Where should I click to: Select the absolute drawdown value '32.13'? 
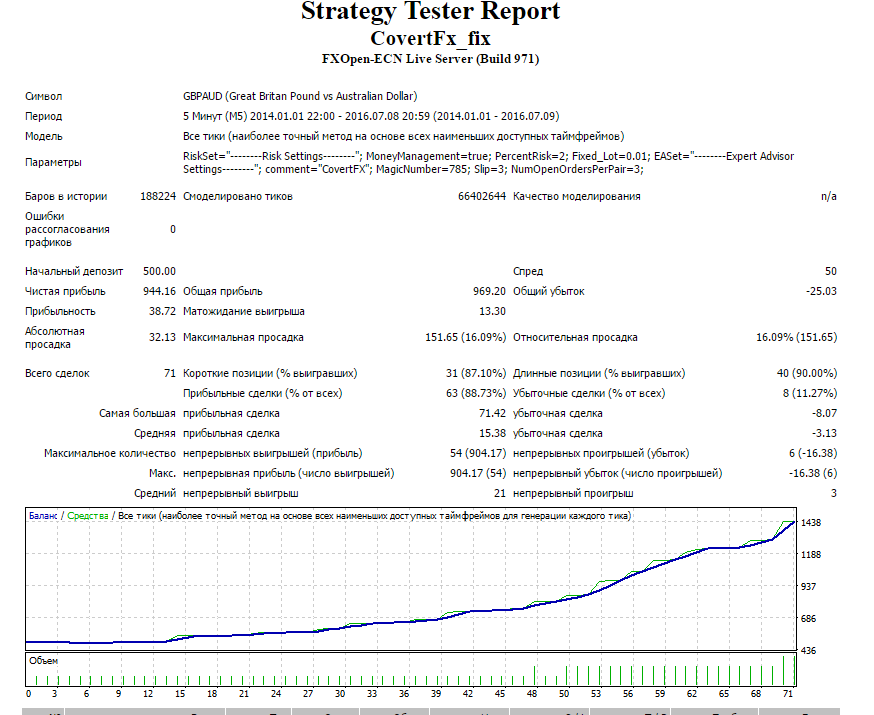[x=162, y=338]
